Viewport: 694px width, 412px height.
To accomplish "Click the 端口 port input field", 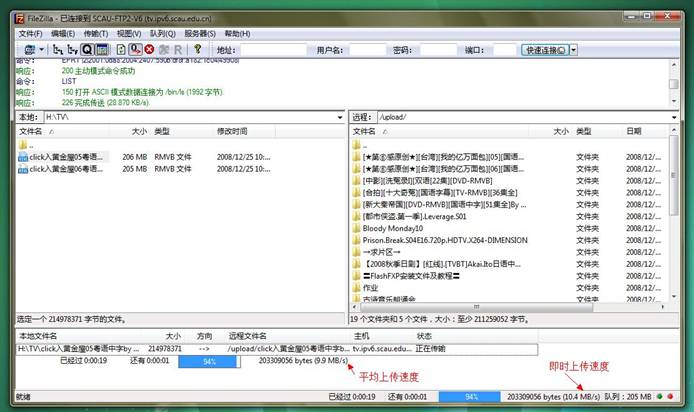I will (505, 50).
